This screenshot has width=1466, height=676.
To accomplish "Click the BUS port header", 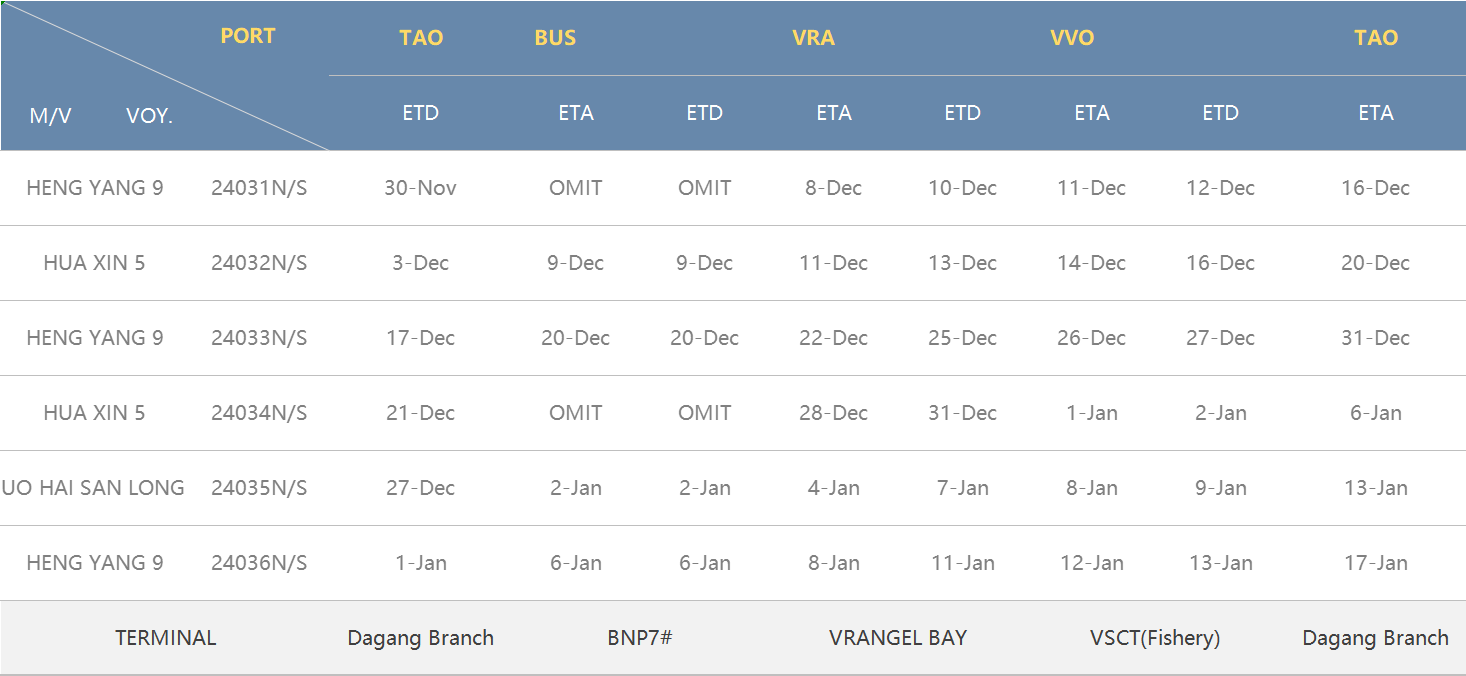I will (555, 38).
